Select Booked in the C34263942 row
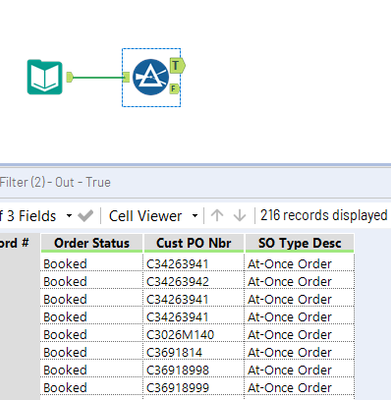391x400 pixels. [x=92, y=282]
